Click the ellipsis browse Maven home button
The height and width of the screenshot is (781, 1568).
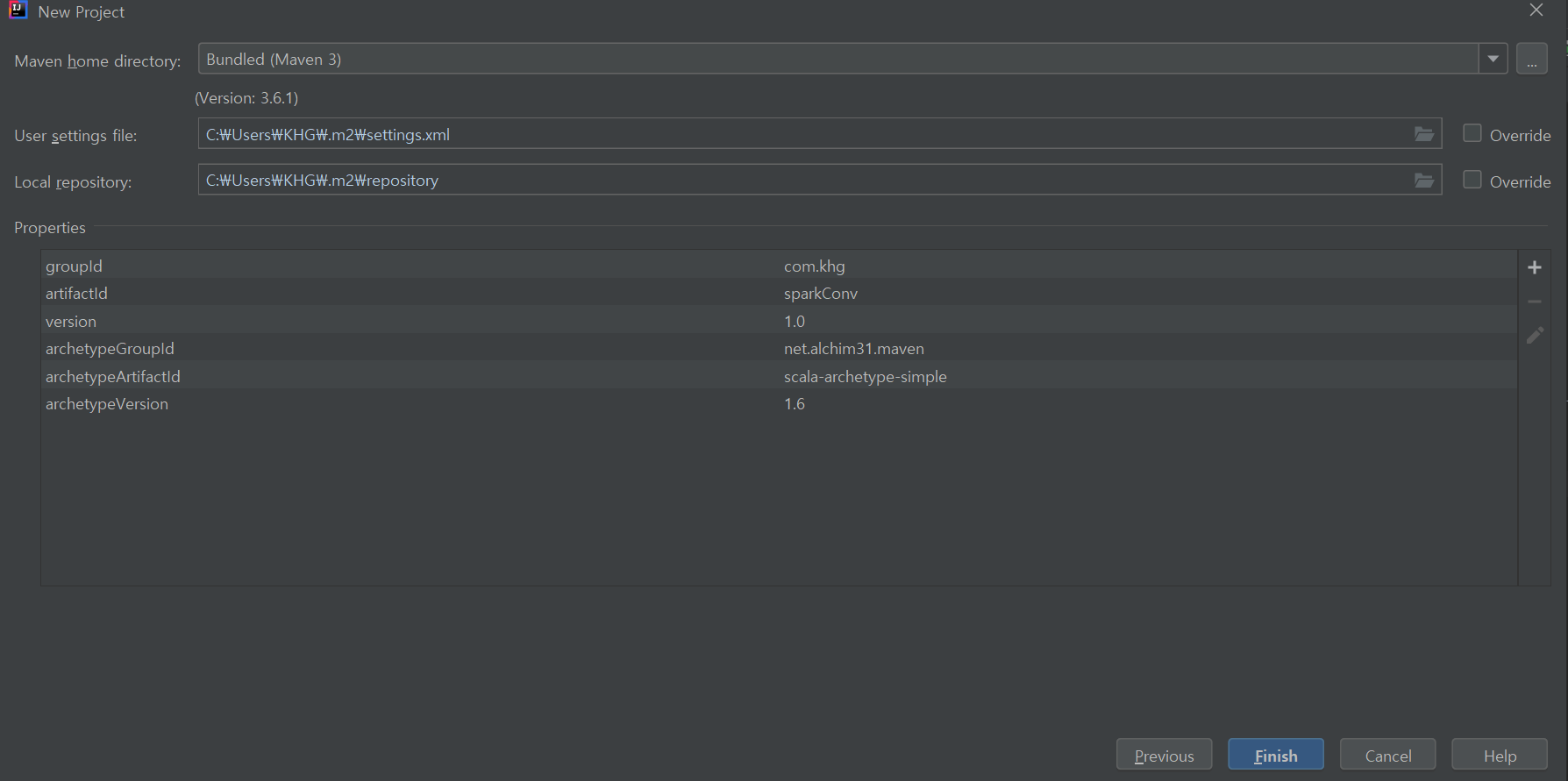click(1531, 60)
